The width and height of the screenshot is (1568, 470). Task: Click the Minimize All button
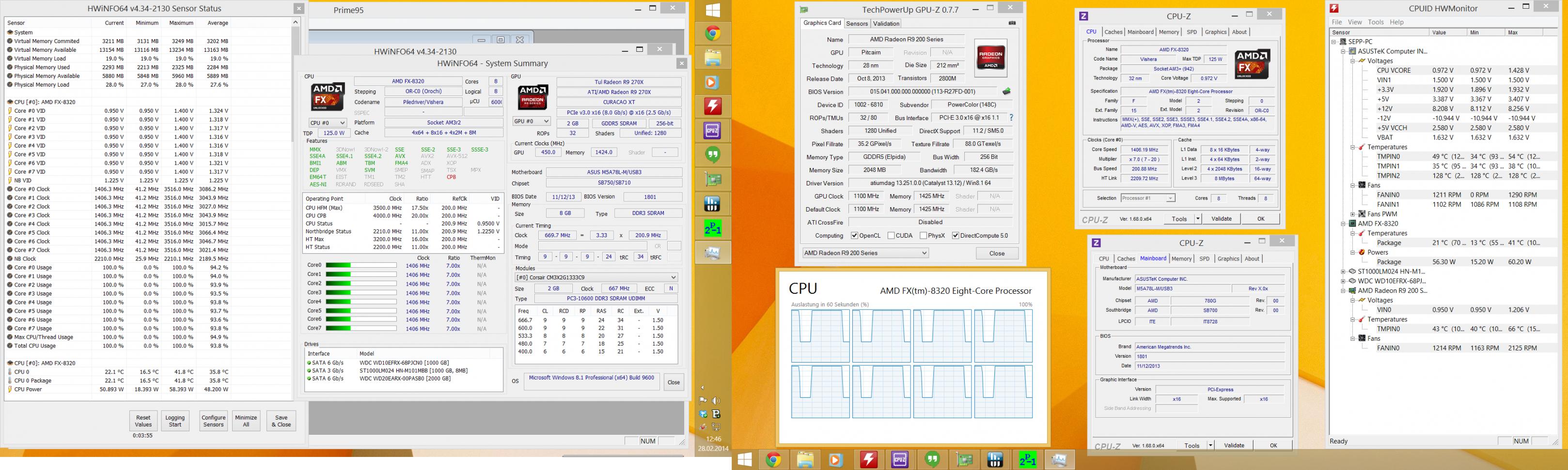[x=246, y=421]
